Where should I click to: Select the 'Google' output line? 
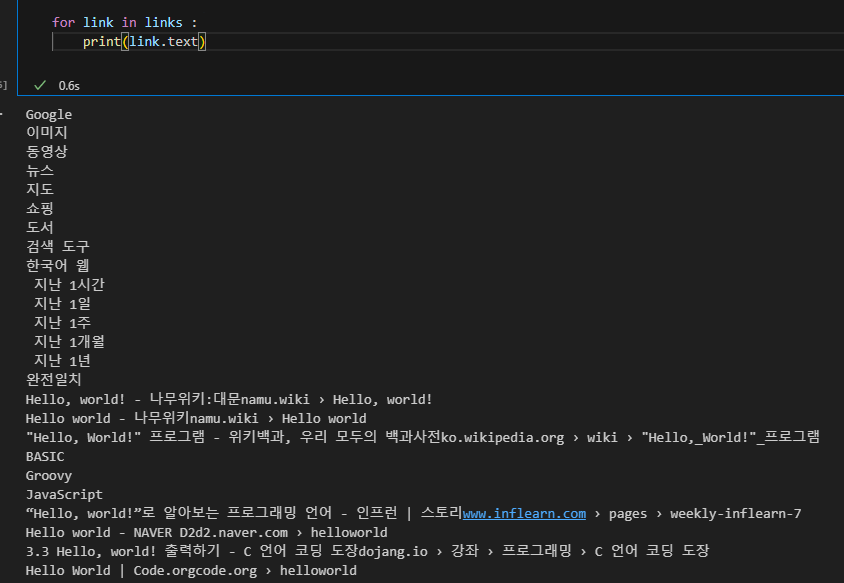pyautogui.click(x=48, y=115)
